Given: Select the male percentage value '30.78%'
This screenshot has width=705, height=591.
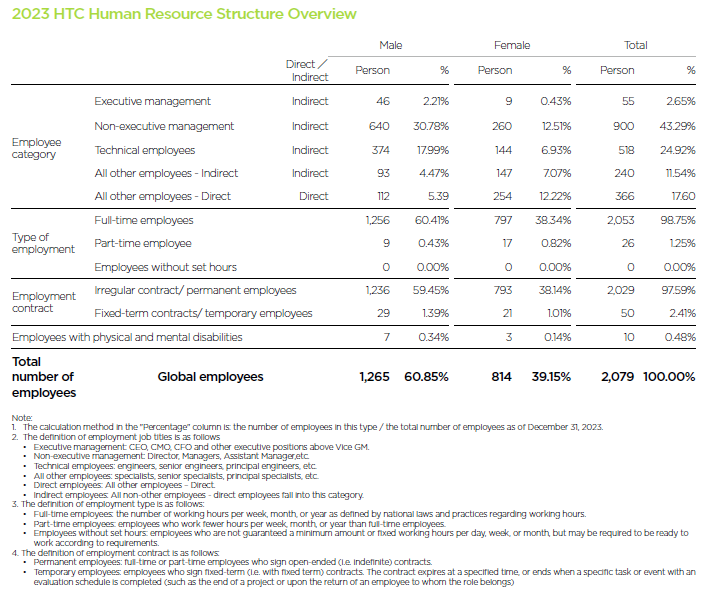Looking at the screenshot, I should (431, 126).
